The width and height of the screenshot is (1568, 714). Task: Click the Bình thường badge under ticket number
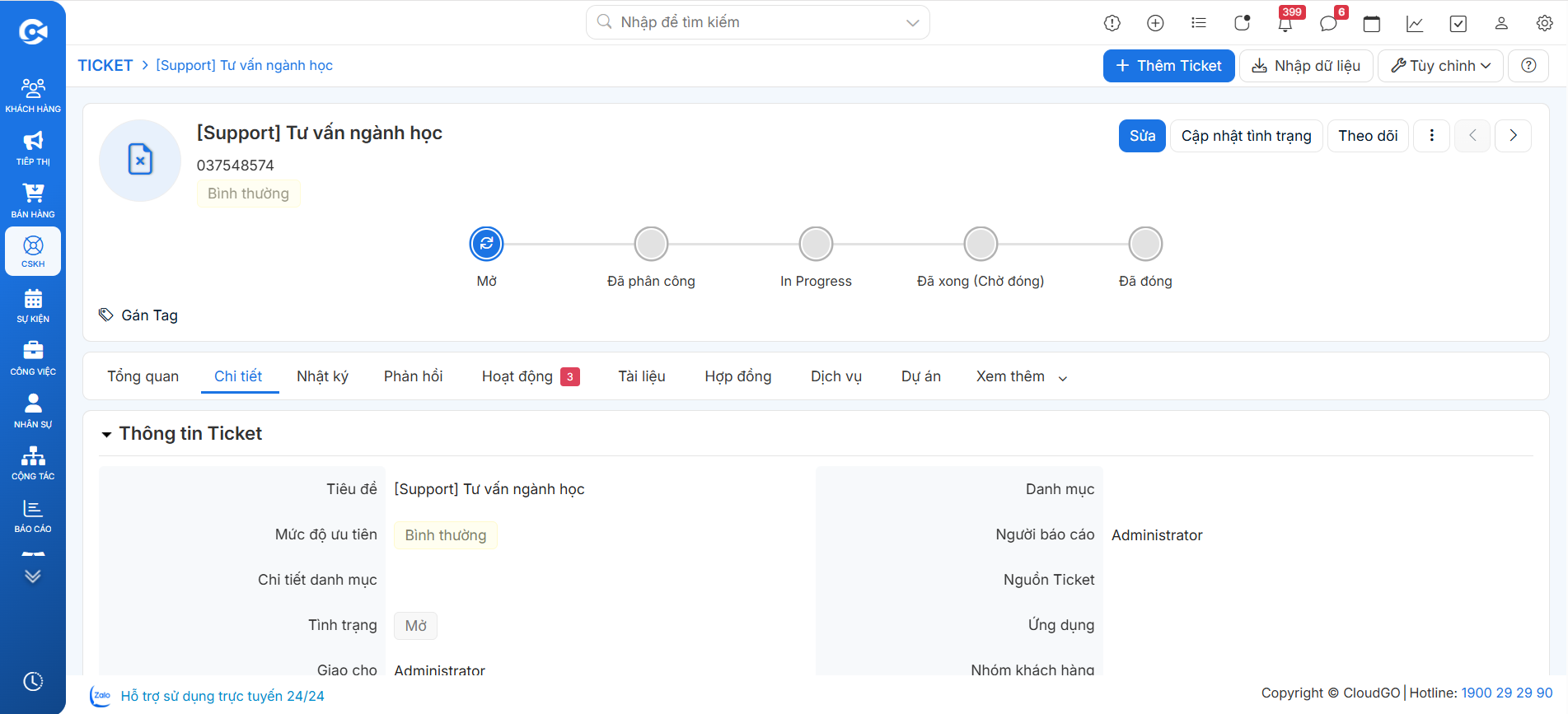[248, 194]
